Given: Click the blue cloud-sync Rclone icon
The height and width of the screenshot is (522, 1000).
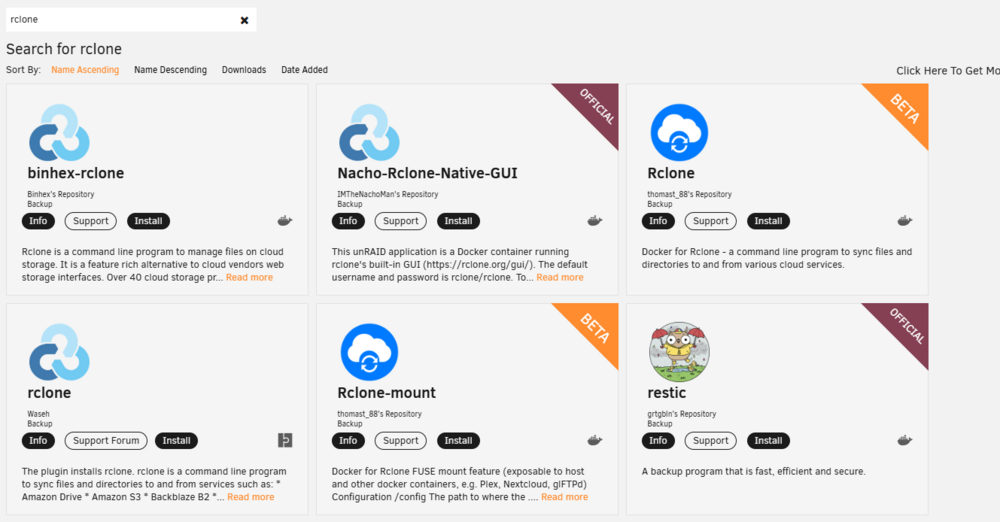Looking at the screenshot, I should point(679,133).
